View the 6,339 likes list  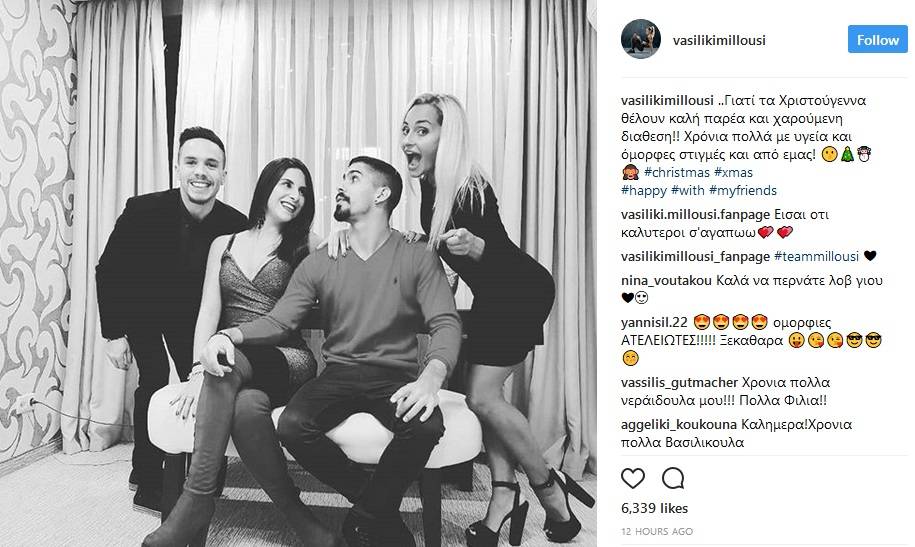(654, 508)
